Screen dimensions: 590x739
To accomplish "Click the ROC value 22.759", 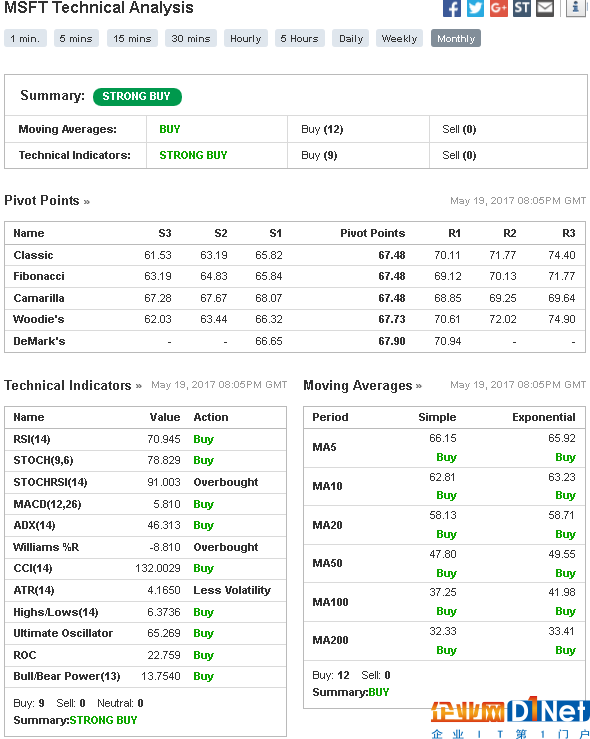I will 164,655.
